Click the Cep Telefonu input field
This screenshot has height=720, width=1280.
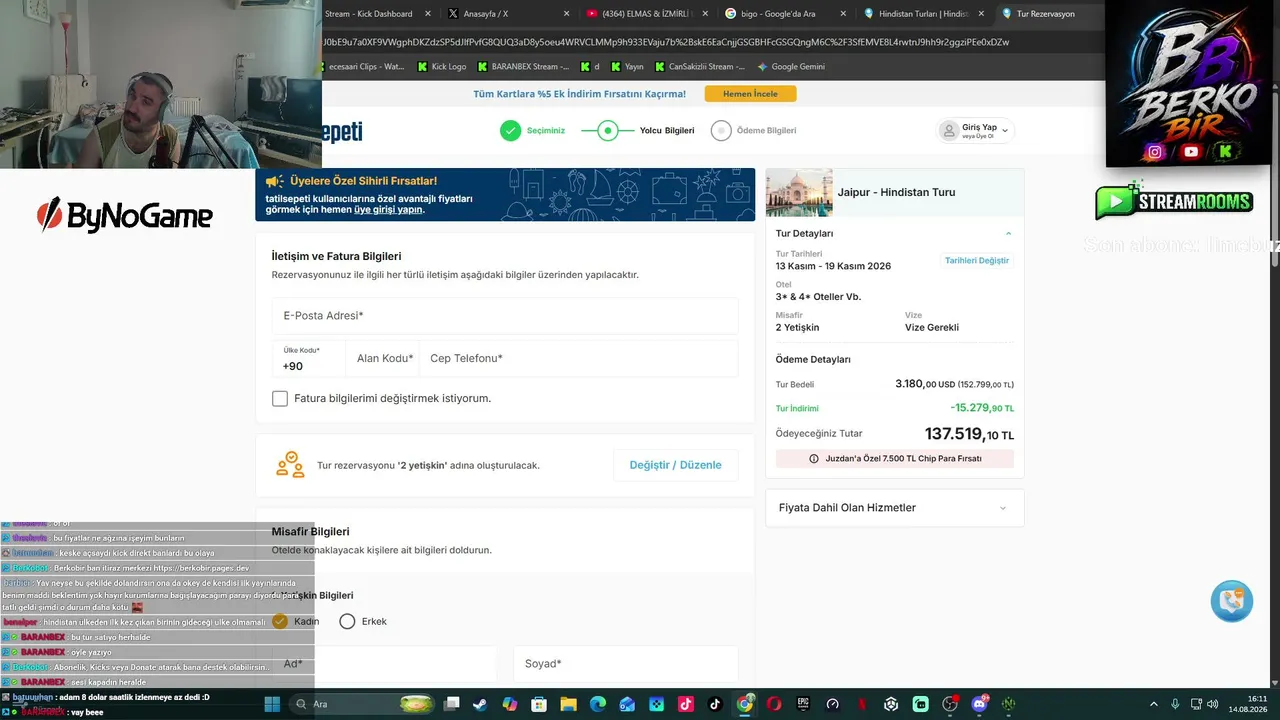579,359
